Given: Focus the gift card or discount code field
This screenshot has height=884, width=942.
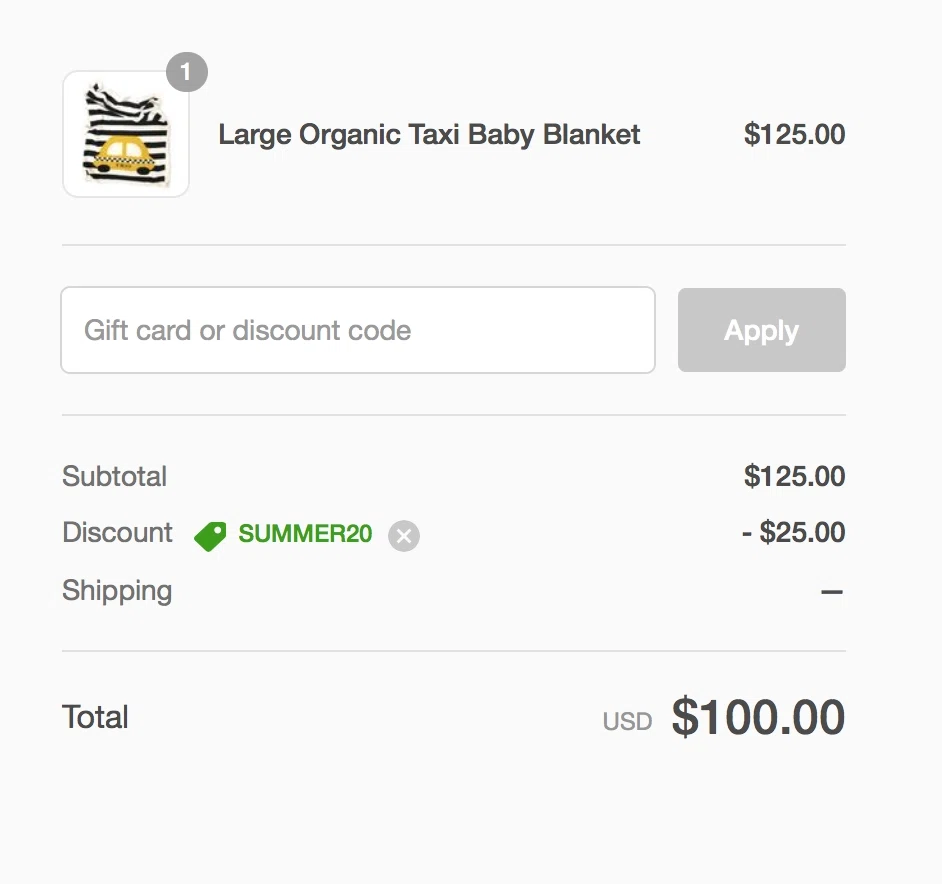Looking at the screenshot, I should (x=358, y=330).
